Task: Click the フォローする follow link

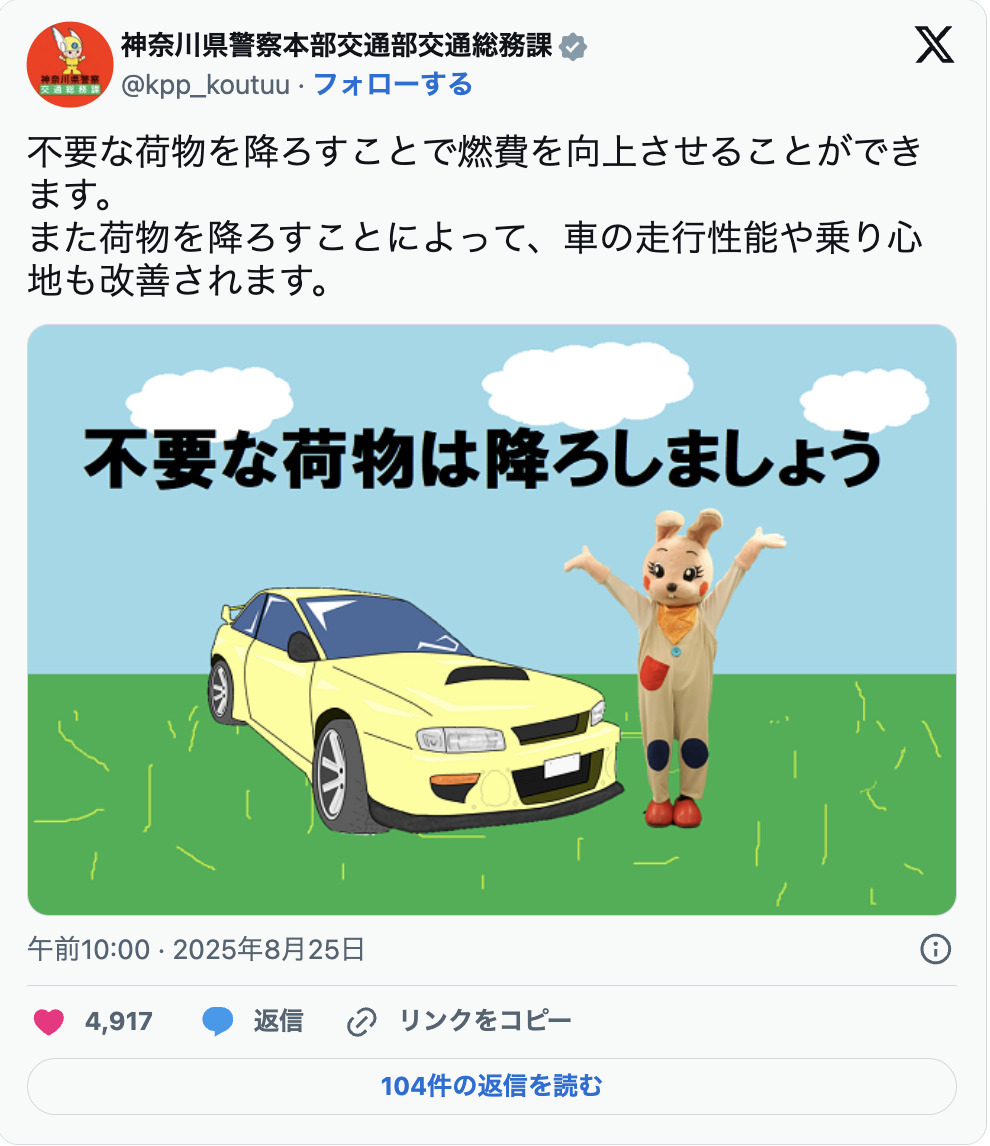Action: tap(393, 85)
